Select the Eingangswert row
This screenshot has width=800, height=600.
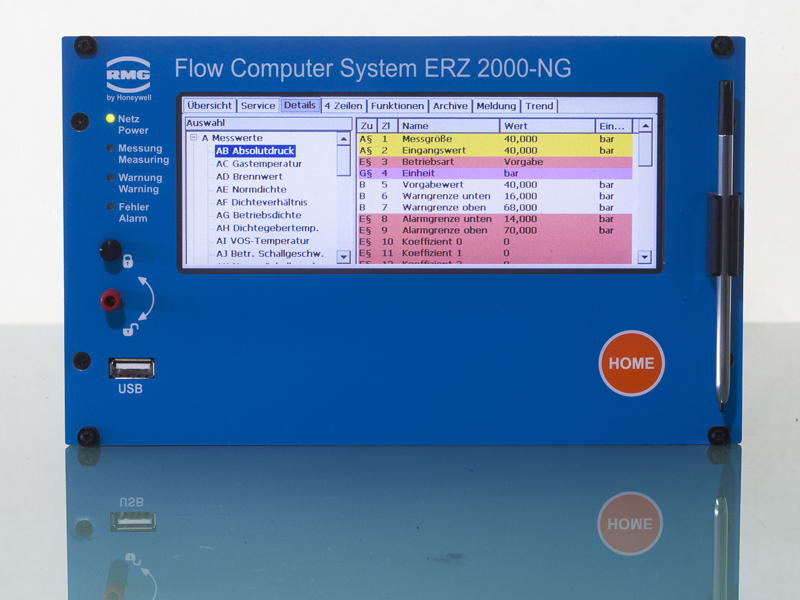click(494, 151)
